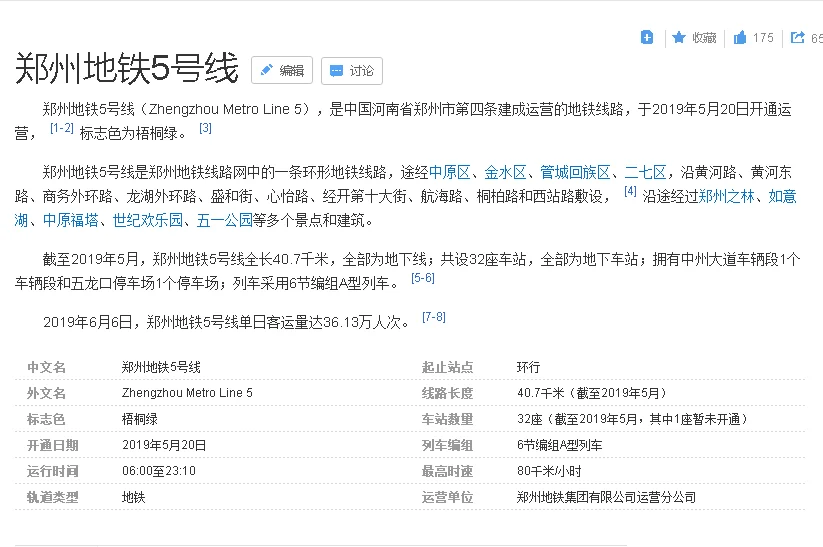Image resolution: width=823 pixels, height=547 pixels.
Task: Click the 车站数量 table label
Action: click(x=447, y=419)
